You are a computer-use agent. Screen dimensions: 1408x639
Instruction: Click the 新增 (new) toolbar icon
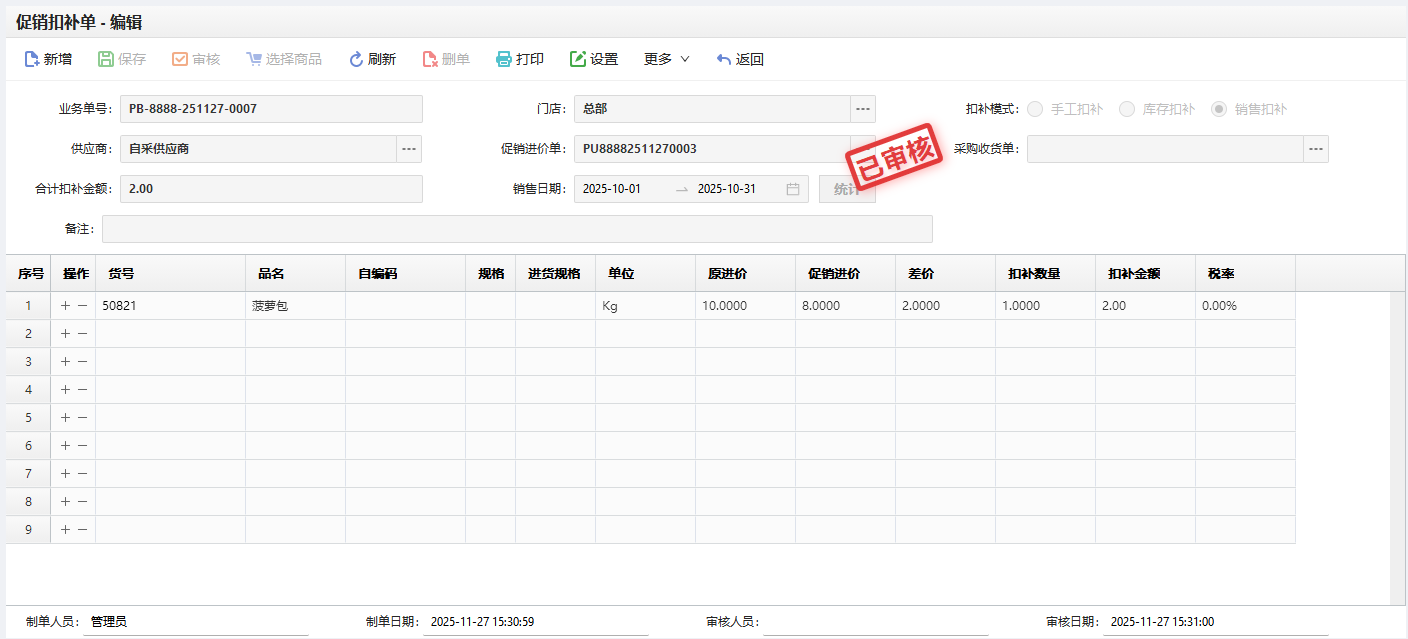coord(32,59)
